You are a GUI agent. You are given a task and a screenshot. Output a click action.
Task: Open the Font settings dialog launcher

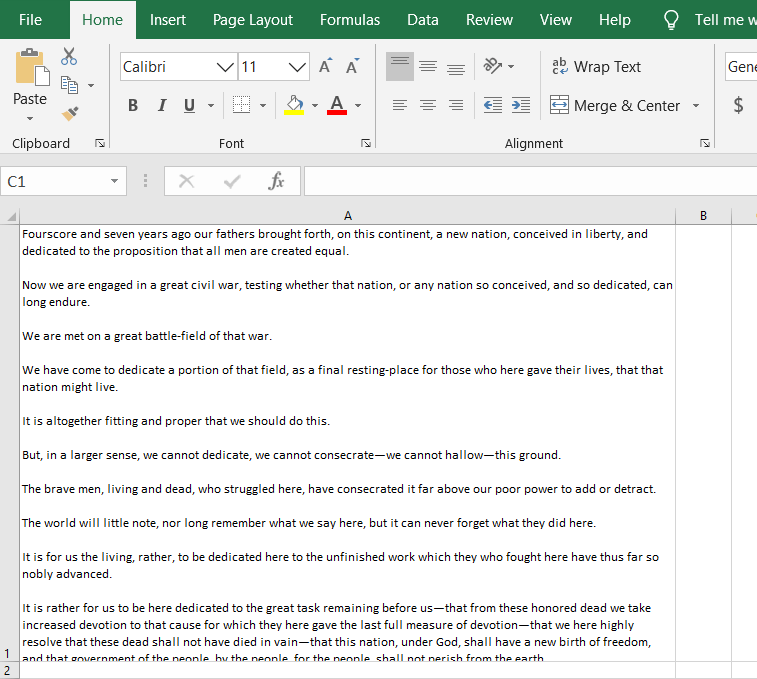point(366,143)
